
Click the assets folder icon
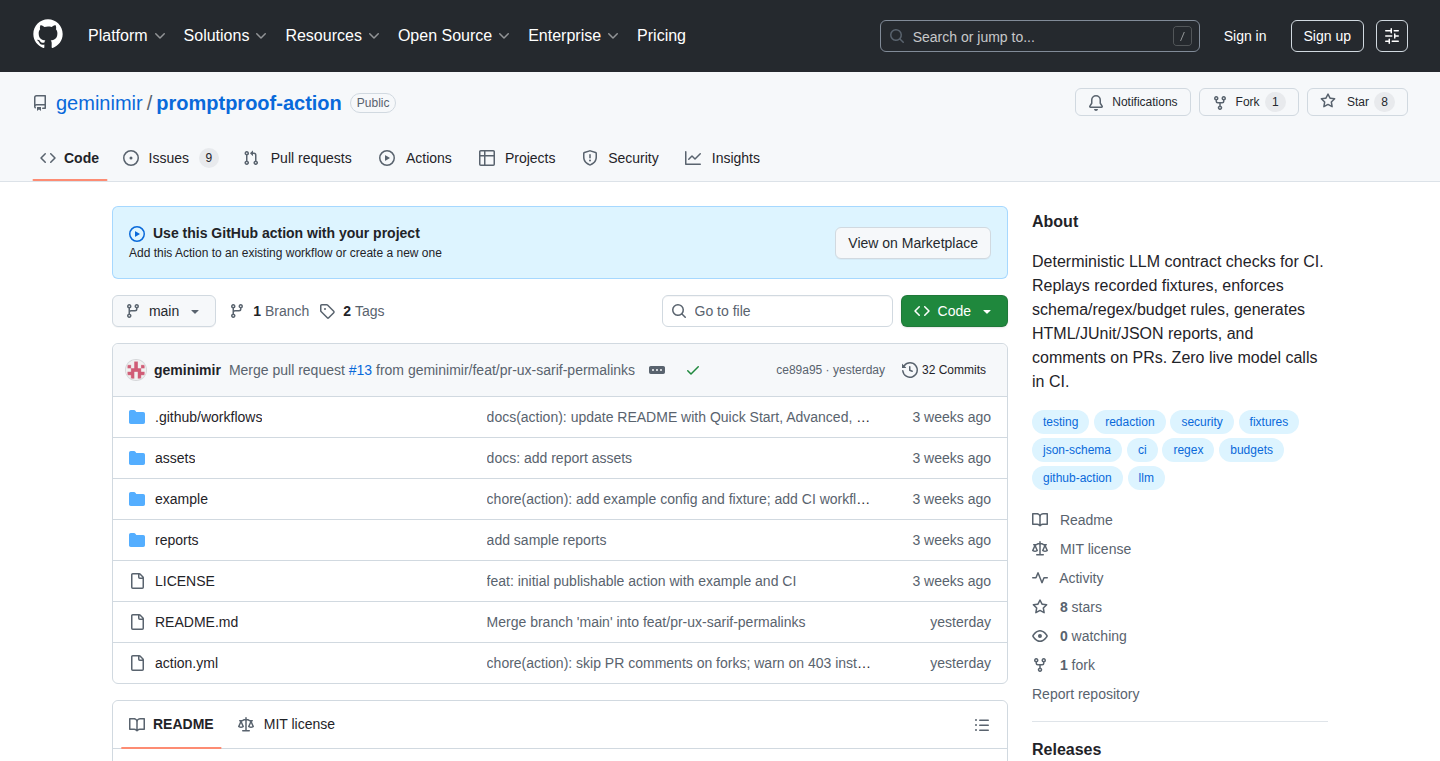click(x=137, y=458)
